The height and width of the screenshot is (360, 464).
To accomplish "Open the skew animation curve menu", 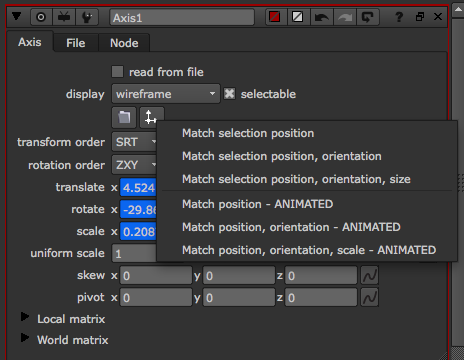I will (x=369, y=275).
